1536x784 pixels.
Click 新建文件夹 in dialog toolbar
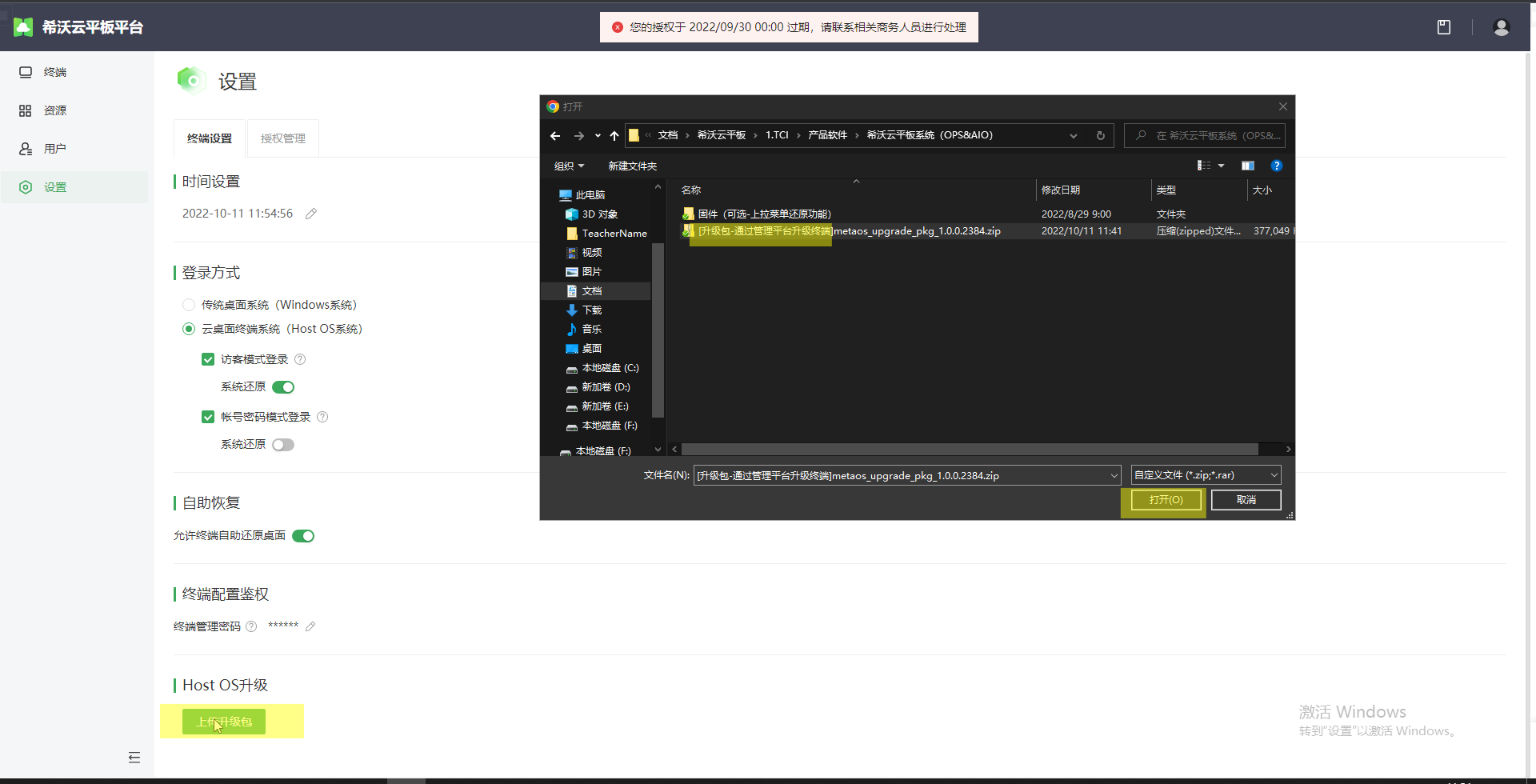(x=632, y=166)
